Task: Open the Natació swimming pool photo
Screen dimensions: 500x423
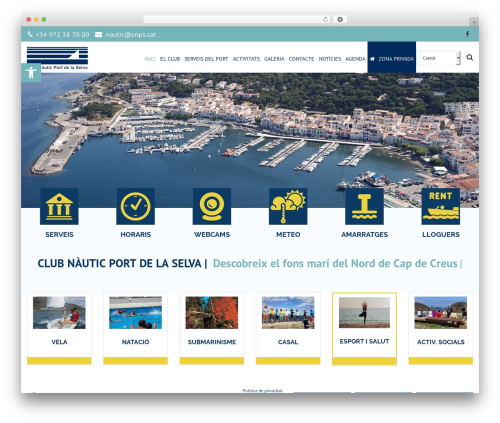Action: tap(135, 313)
